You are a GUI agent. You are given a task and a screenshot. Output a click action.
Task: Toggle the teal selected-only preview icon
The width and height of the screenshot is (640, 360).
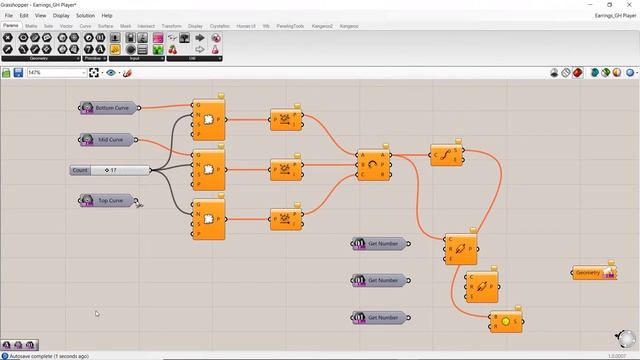tap(594, 73)
